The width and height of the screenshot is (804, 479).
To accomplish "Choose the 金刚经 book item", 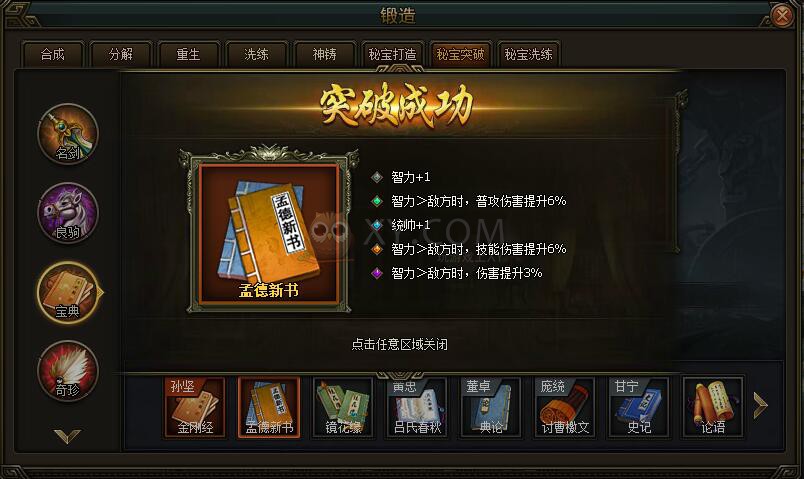I will pyautogui.click(x=195, y=407).
